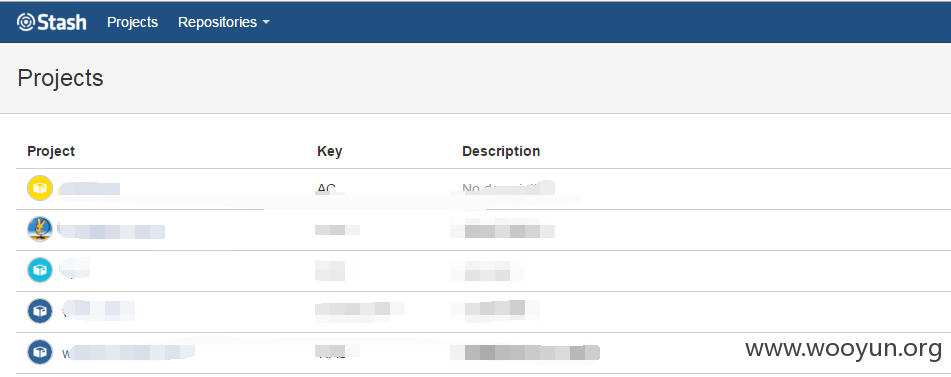Open the fourth row project name link
The image size is (951, 377).
tap(97, 310)
